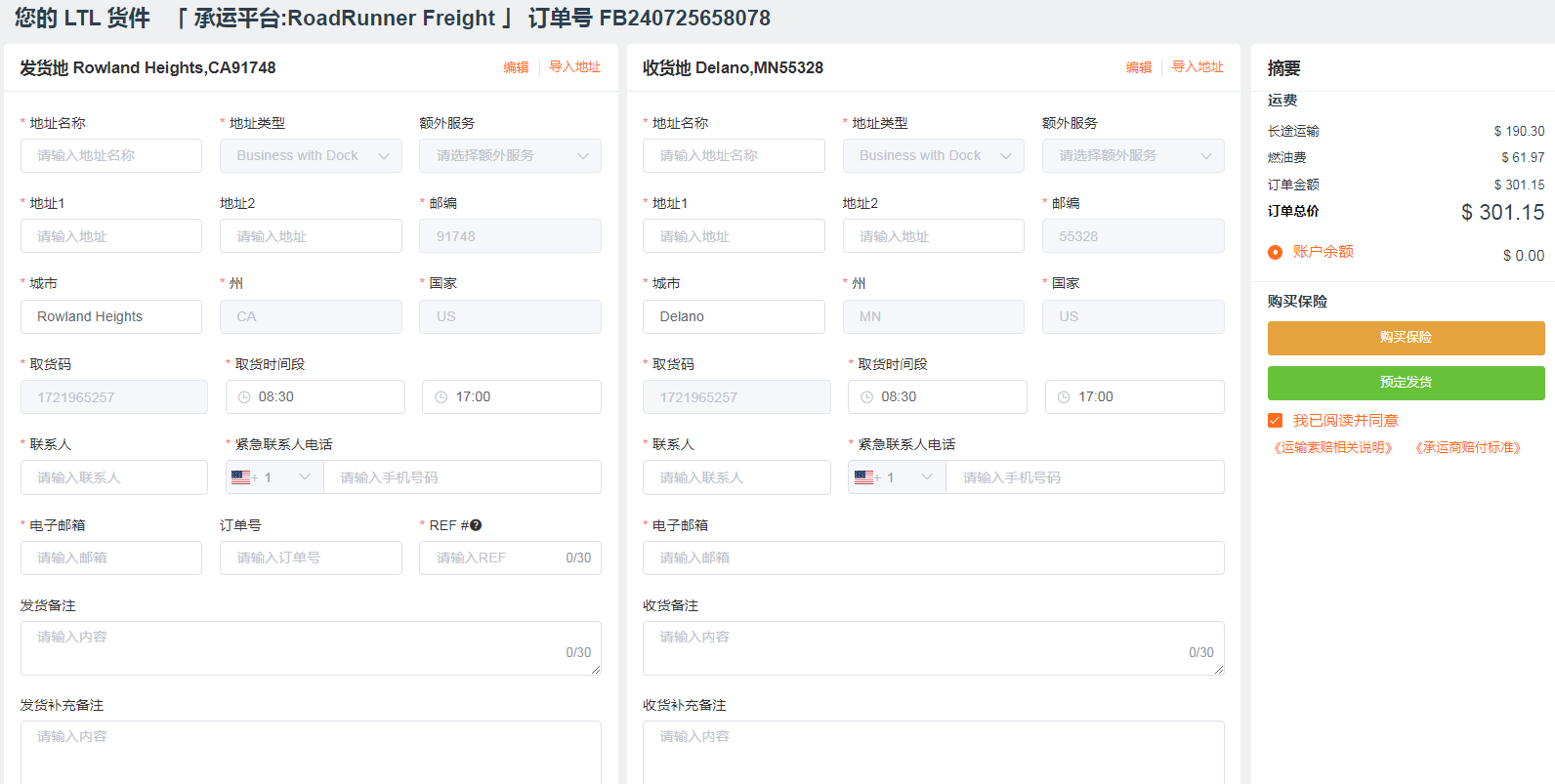Click US flag icon in destination phone field
The height and width of the screenshot is (784, 1555).
[863, 477]
